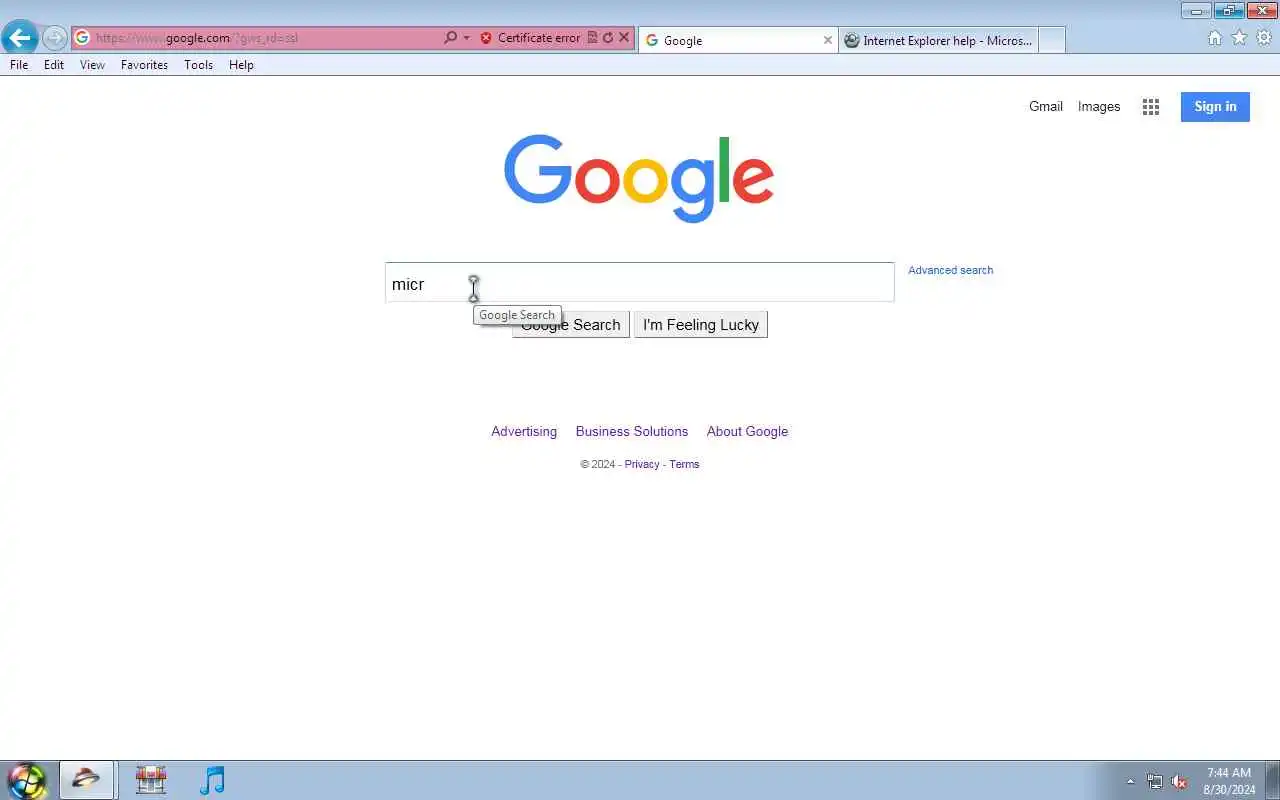Screen dimensions: 1280x800
Task: Go back with the blue Back arrow
Action: click(19, 38)
